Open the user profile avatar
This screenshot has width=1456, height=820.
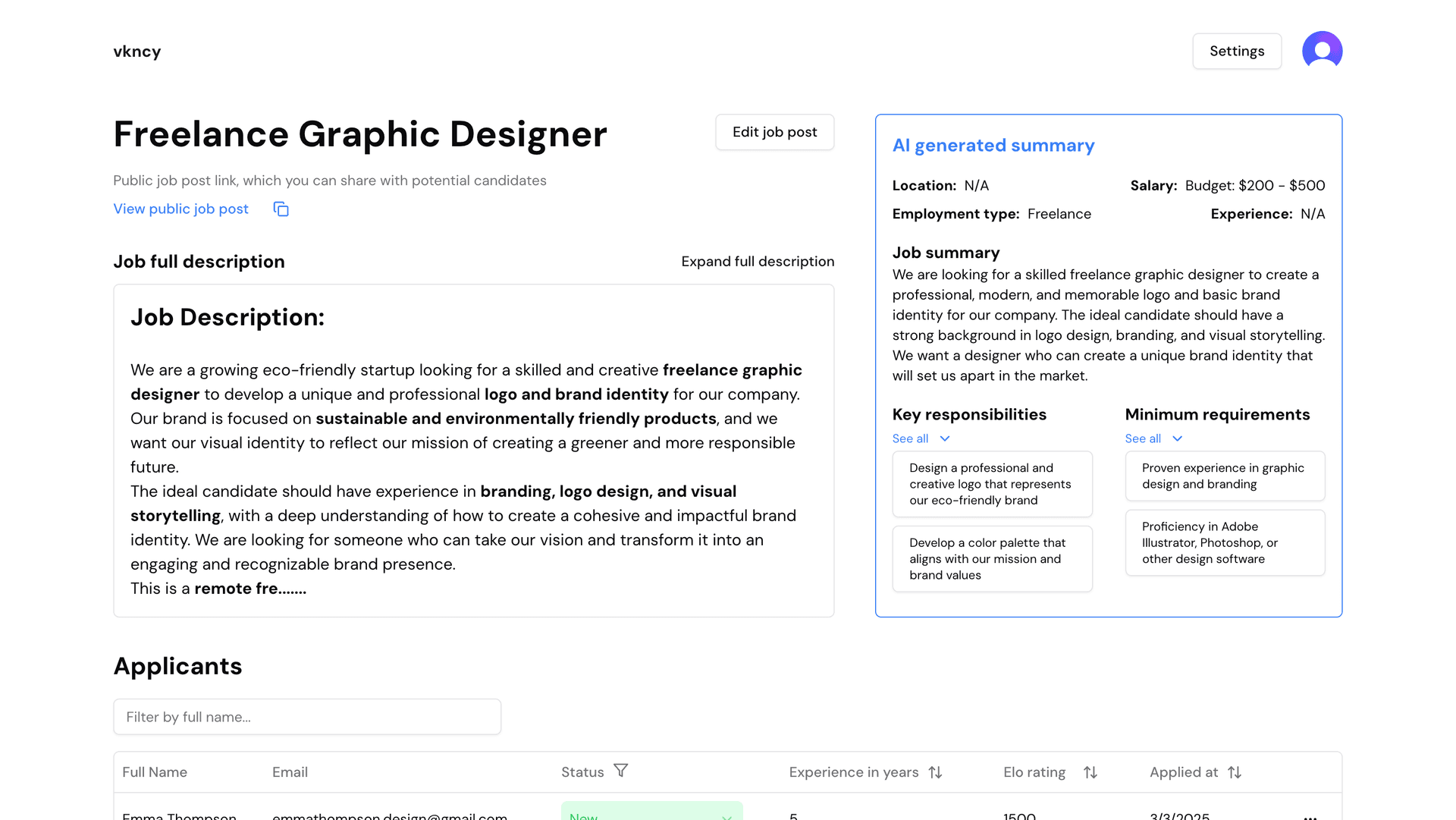(1322, 51)
